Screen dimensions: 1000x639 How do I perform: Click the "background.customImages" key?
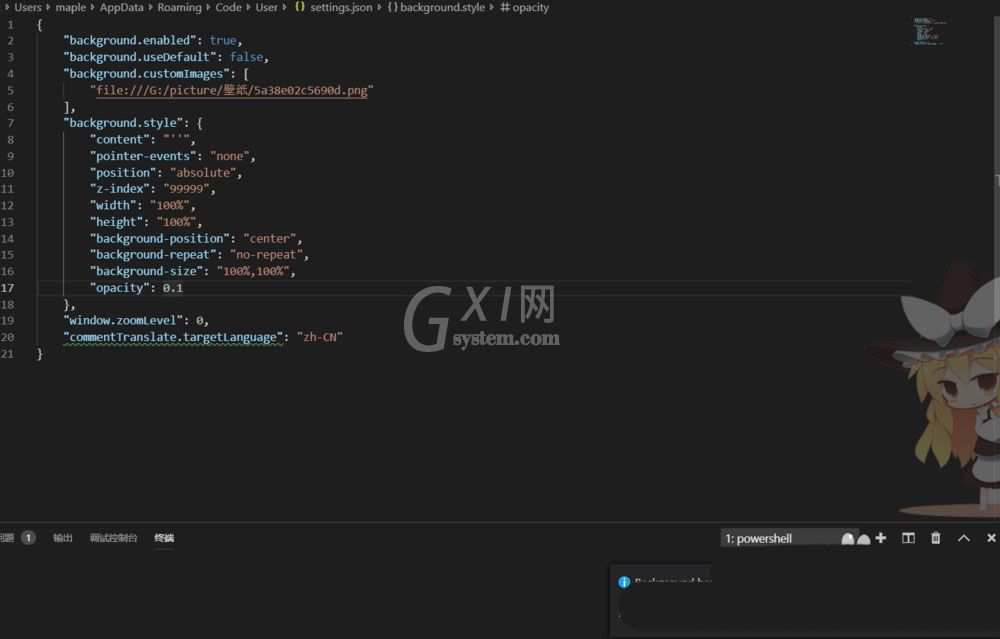[146, 73]
